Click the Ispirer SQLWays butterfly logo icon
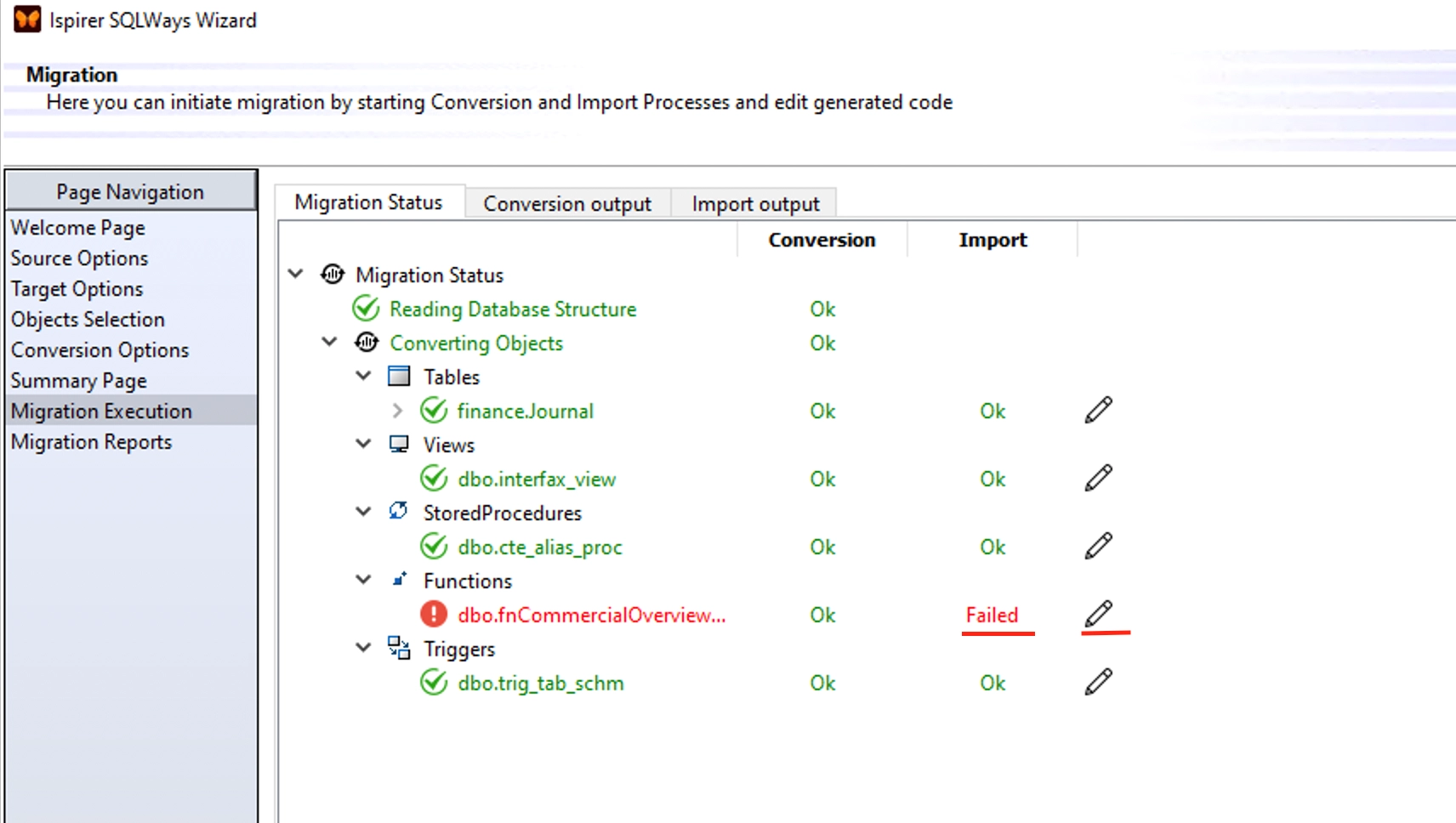 [x=27, y=19]
